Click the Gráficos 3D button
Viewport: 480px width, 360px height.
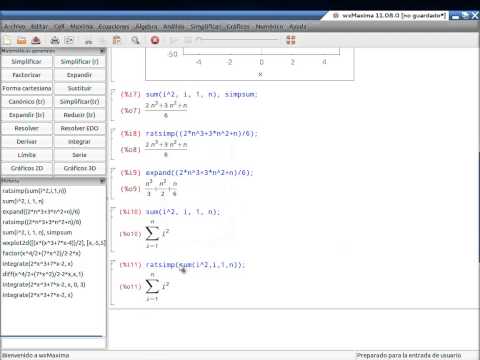click(x=79, y=168)
